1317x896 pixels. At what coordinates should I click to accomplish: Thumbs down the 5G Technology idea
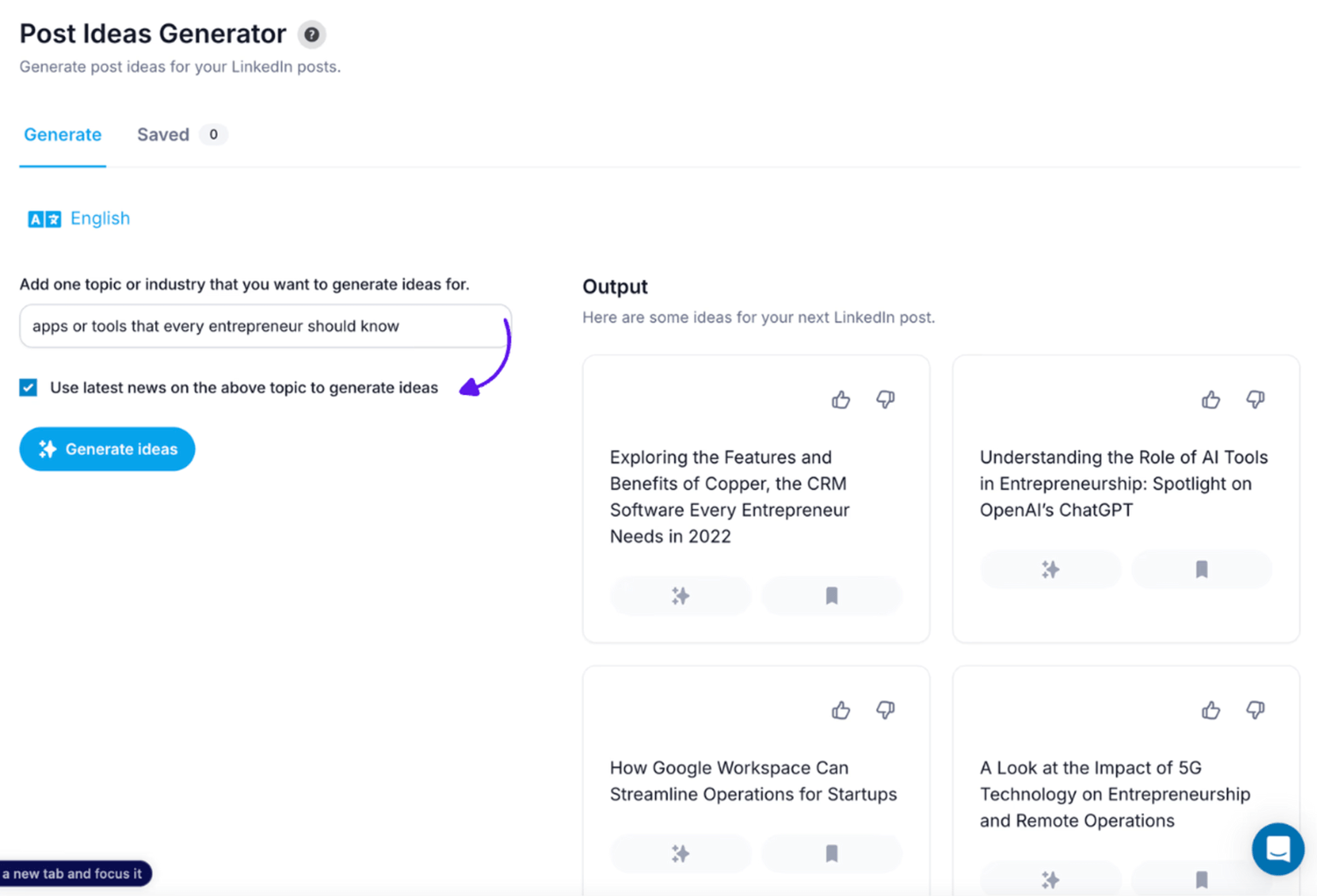(1256, 710)
